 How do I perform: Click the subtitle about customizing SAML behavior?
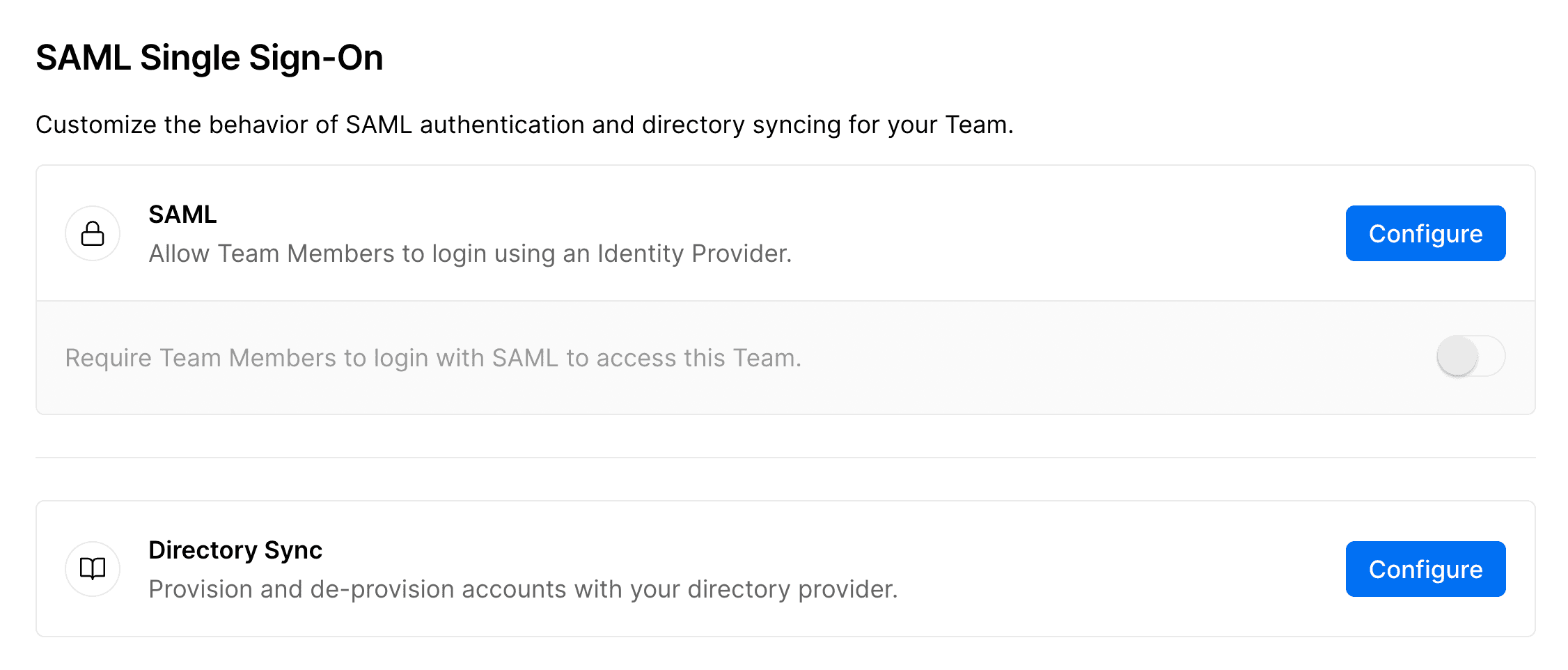(x=526, y=125)
